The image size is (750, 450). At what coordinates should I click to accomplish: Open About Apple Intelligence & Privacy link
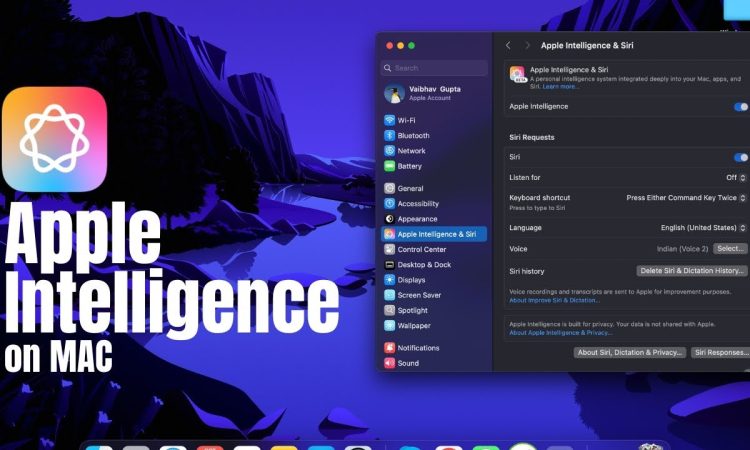560,333
